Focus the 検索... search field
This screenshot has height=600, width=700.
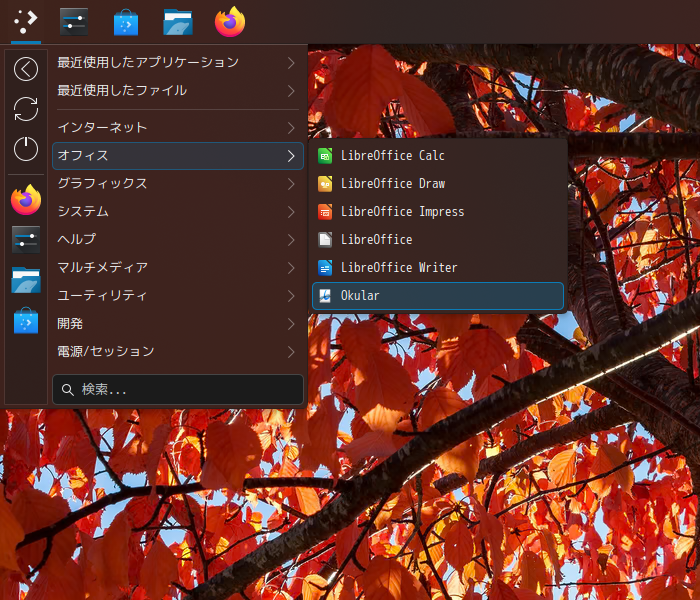(x=178, y=390)
